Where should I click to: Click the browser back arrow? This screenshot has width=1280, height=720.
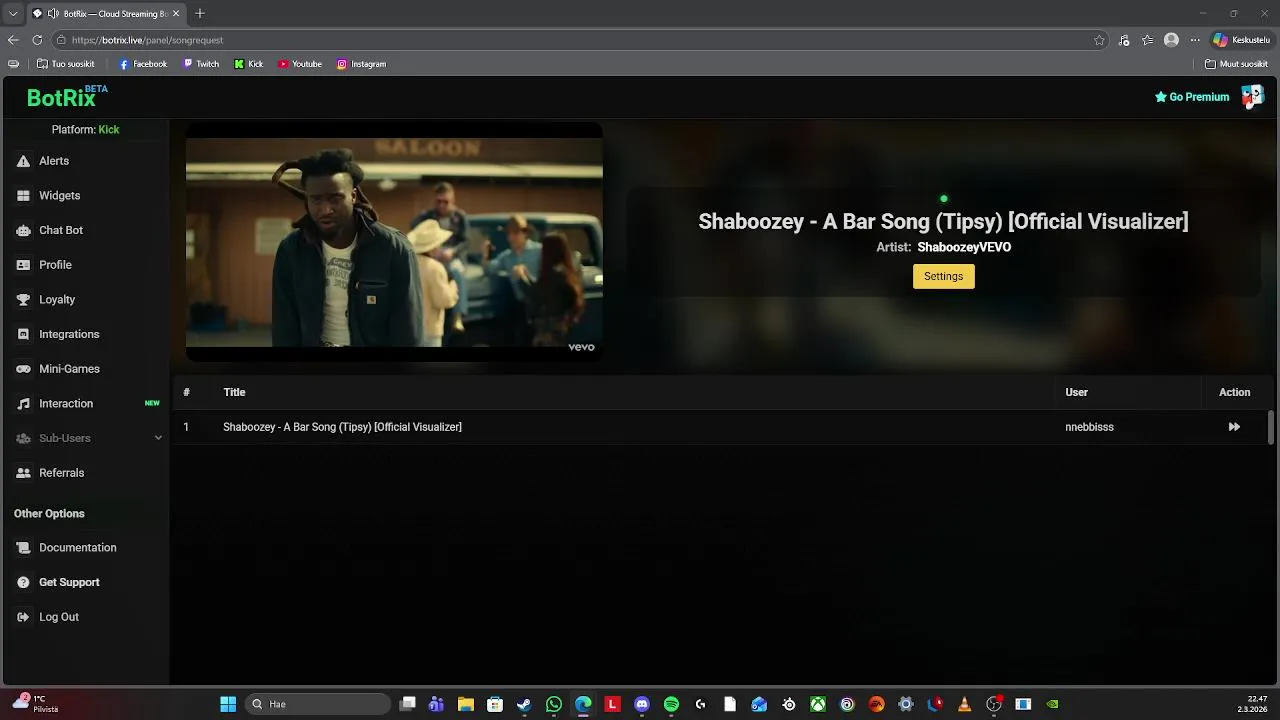tap(13, 40)
